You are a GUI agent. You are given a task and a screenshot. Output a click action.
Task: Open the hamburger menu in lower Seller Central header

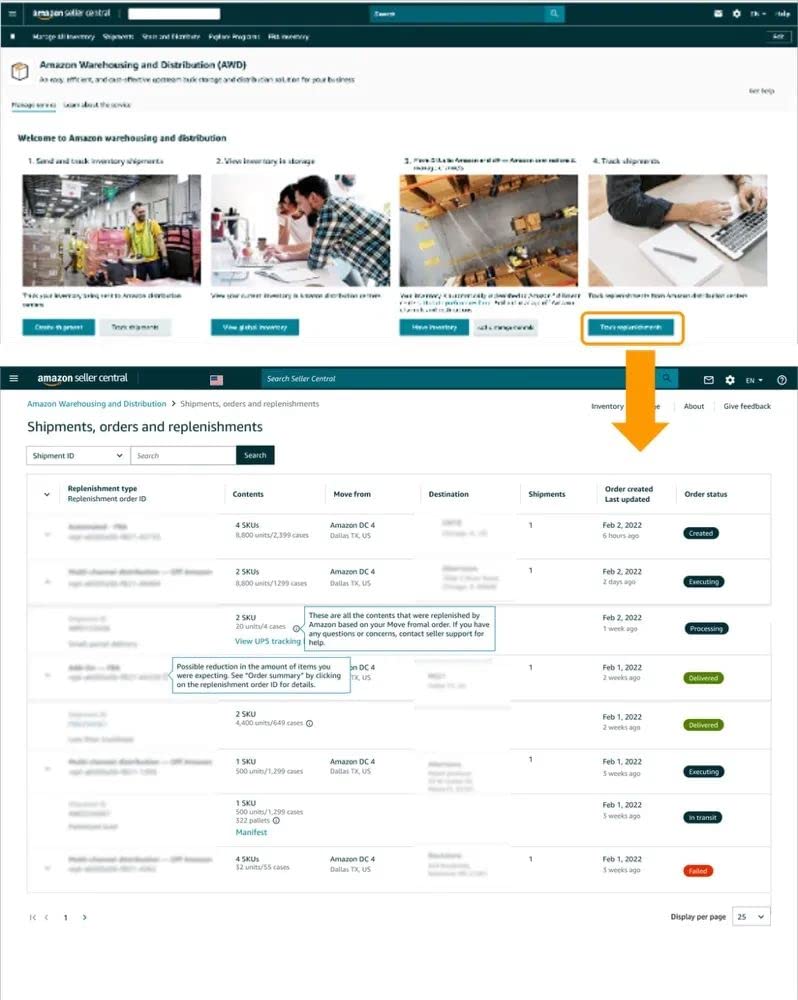tap(13, 378)
